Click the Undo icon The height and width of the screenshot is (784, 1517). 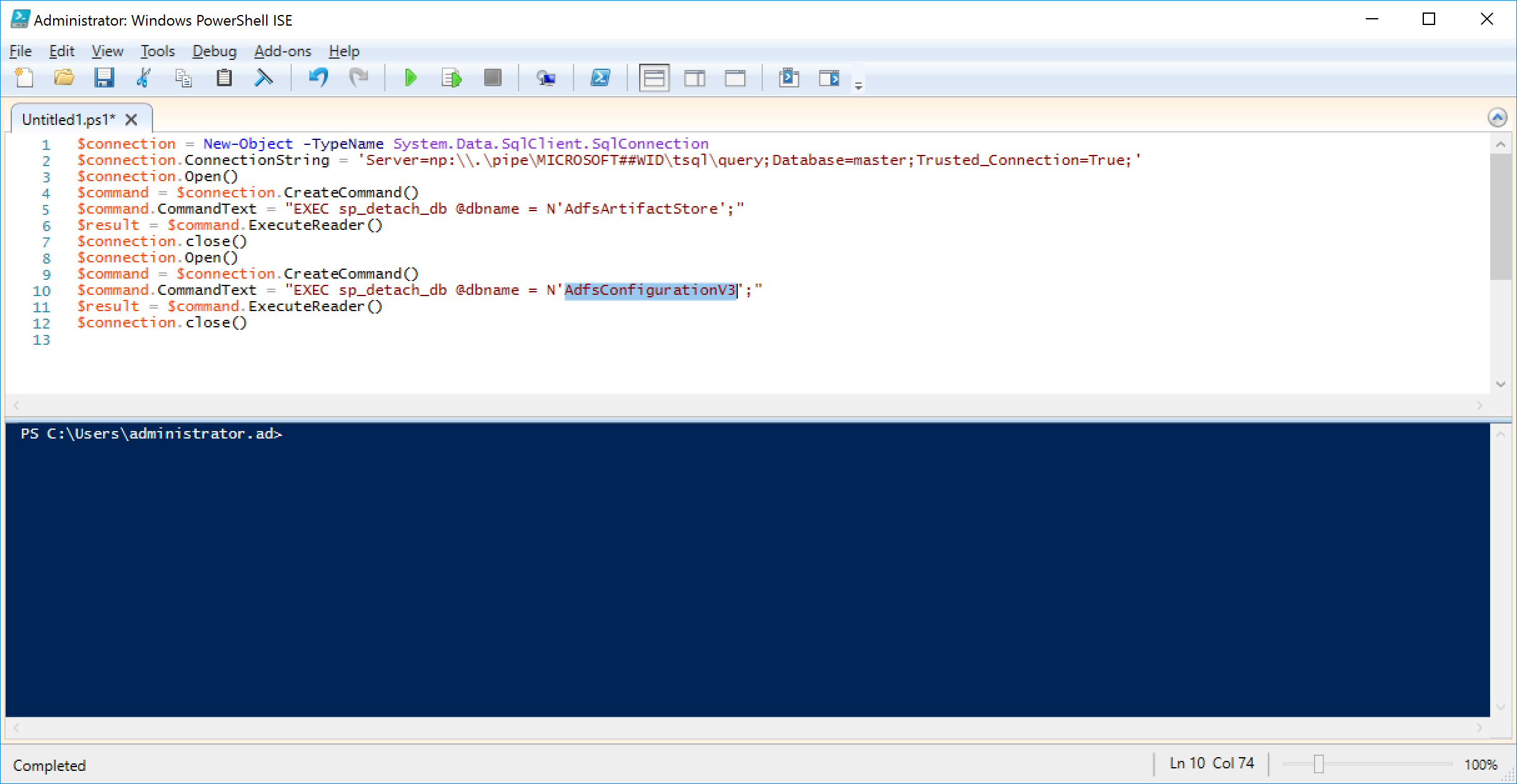coord(318,77)
